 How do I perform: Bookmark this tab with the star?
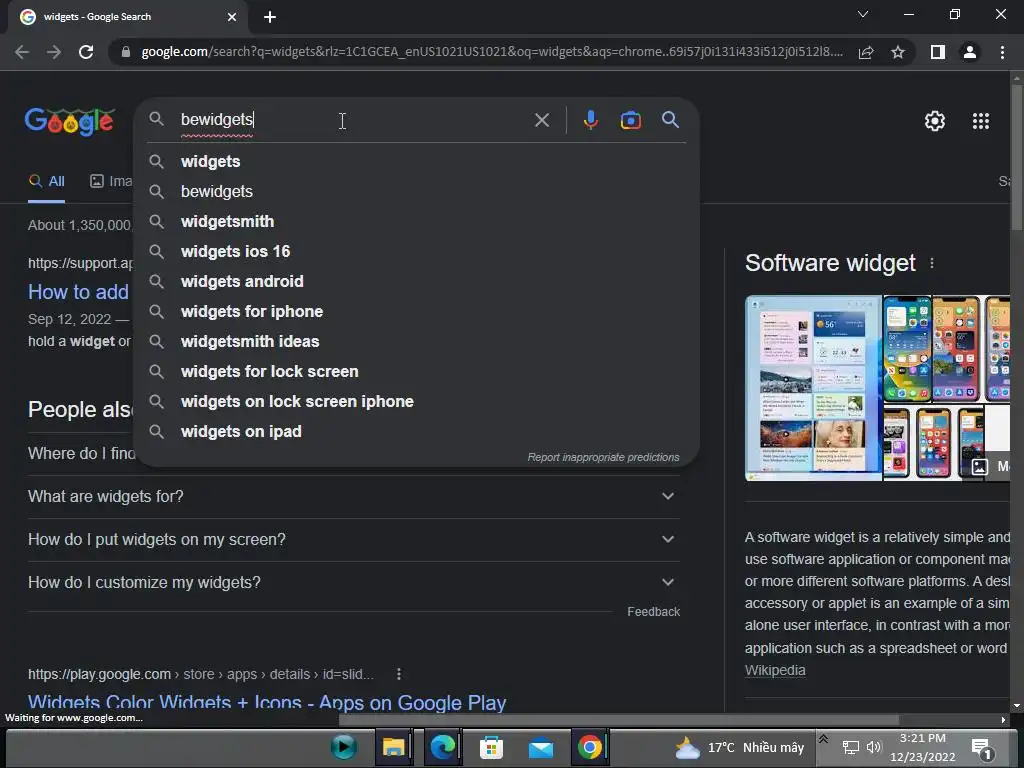[898, 52]
